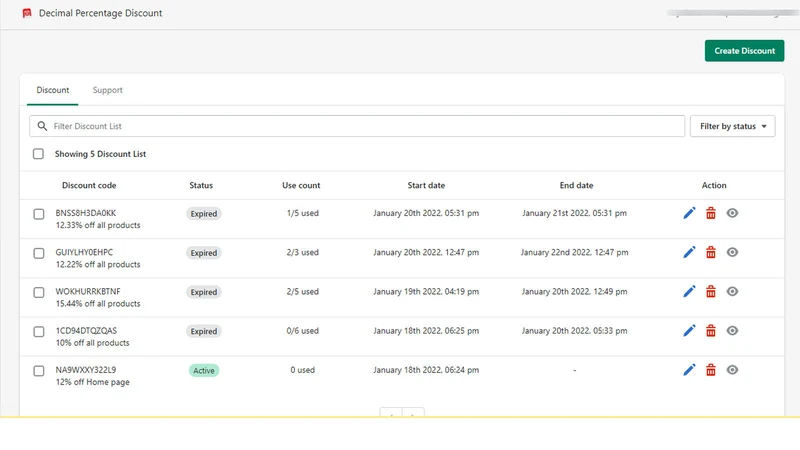Check the NA9WXXY322L9 row checkbox

(x=39, y=371)
